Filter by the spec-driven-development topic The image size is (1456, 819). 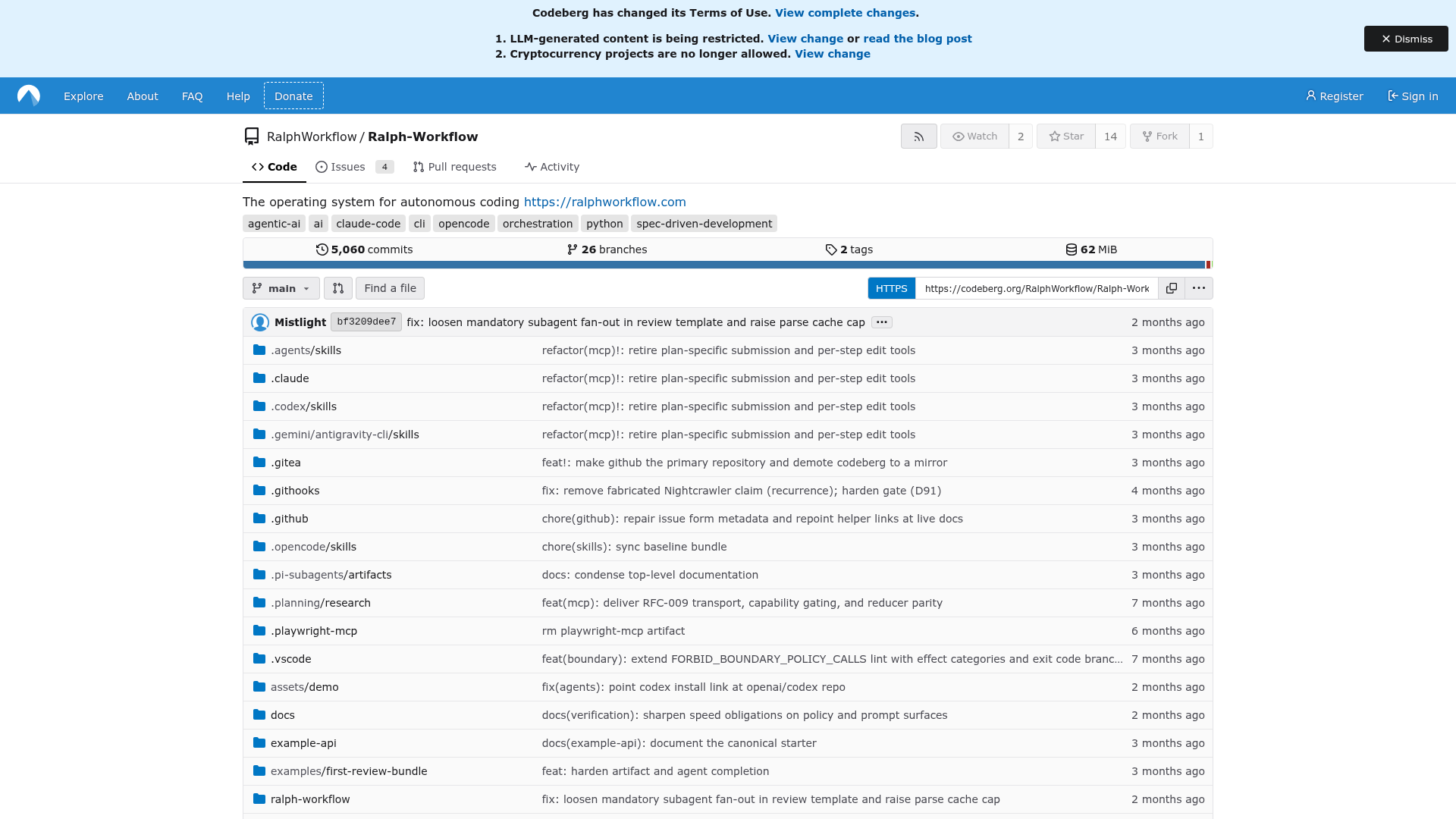[704, 224]
